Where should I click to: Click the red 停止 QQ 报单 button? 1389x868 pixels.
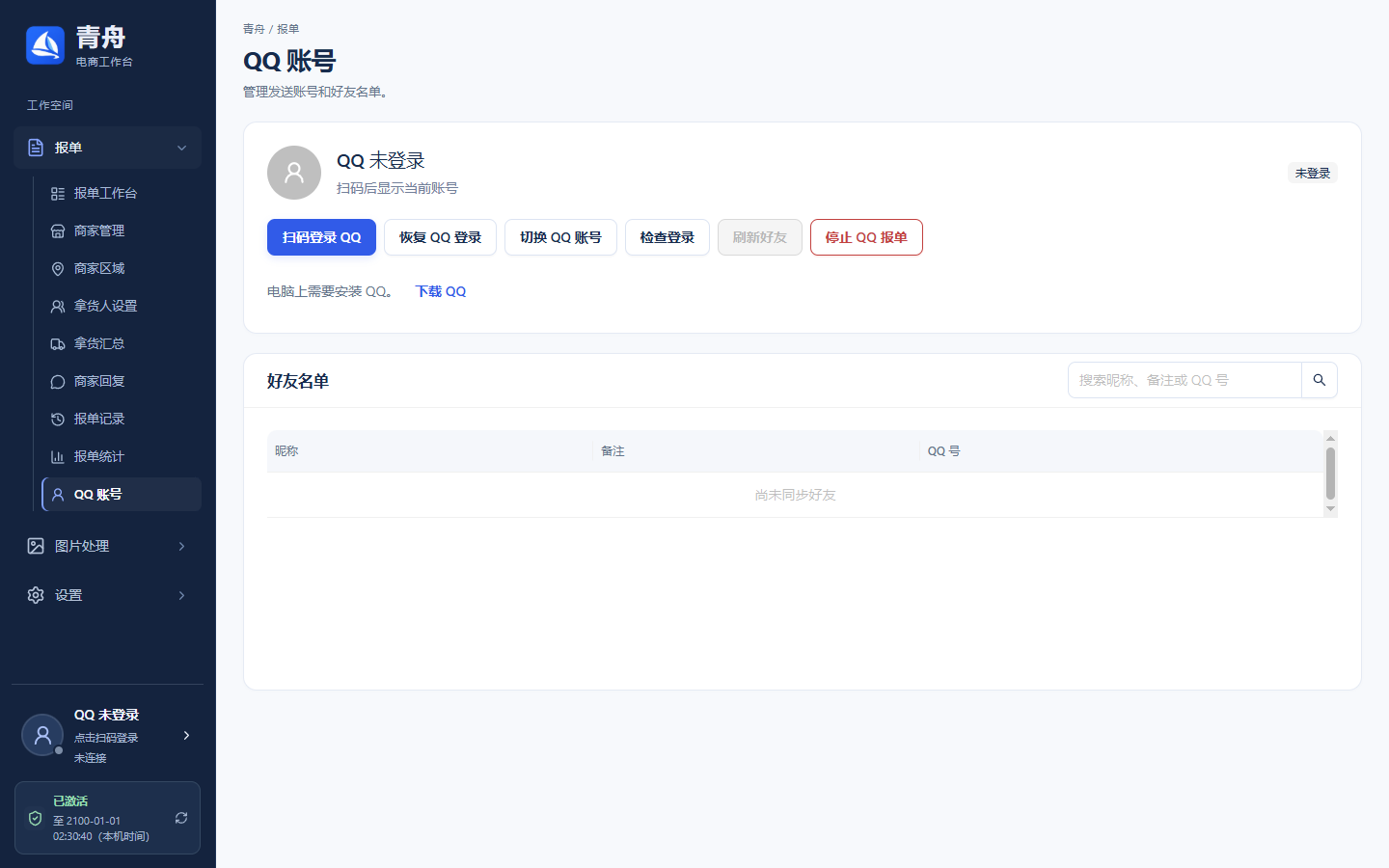point(866,237)
